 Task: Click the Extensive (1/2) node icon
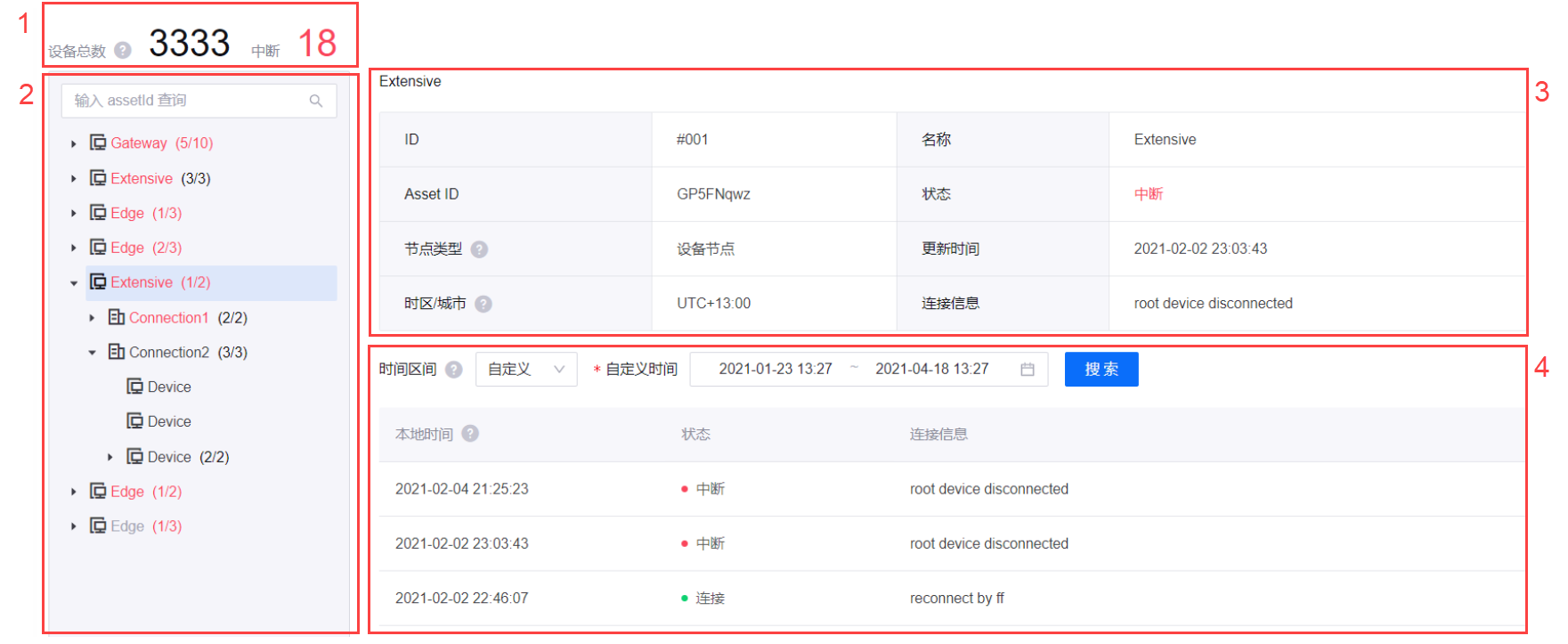[x=98, y=282]
